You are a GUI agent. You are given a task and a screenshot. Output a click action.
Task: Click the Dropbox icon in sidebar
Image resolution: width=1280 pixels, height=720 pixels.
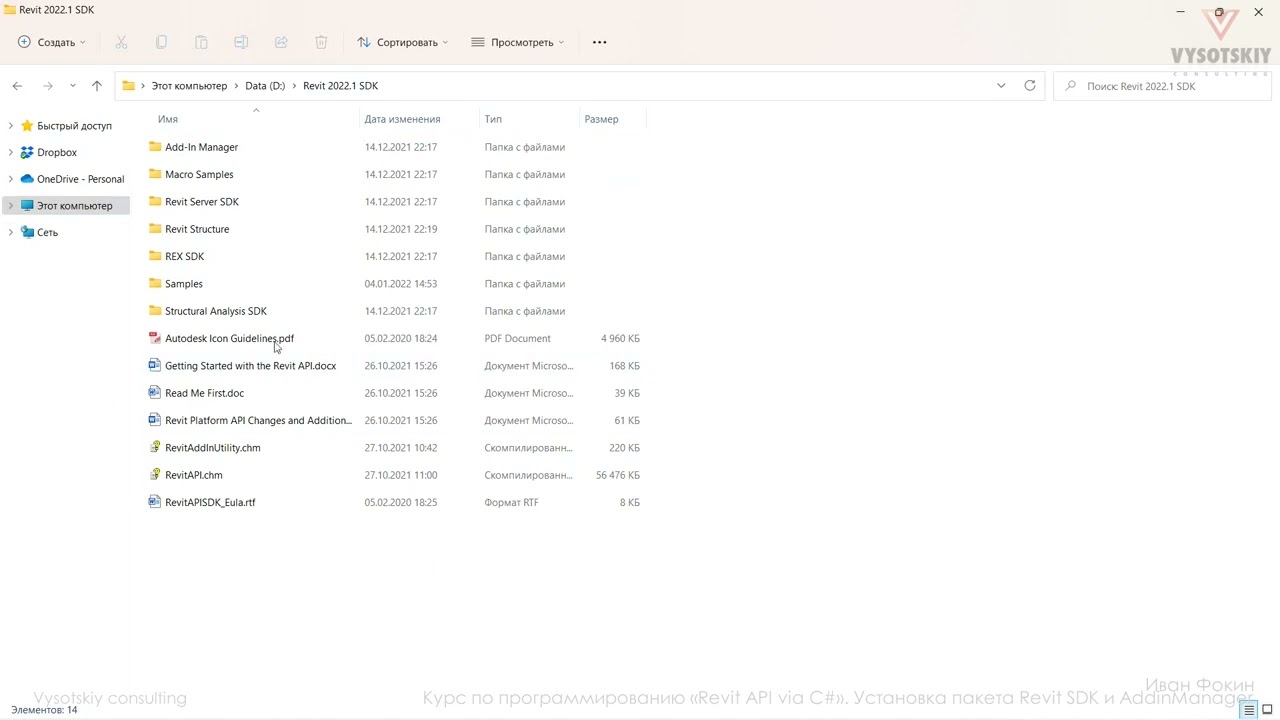click(27, 152)
